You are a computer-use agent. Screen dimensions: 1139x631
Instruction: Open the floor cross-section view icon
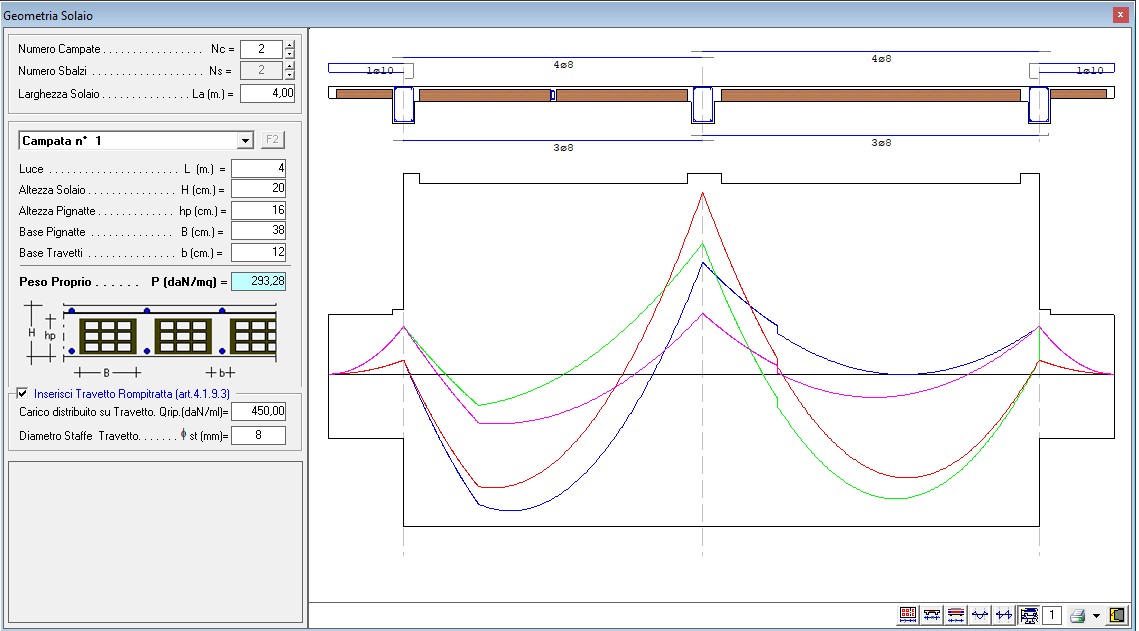(x=908, y=615)
